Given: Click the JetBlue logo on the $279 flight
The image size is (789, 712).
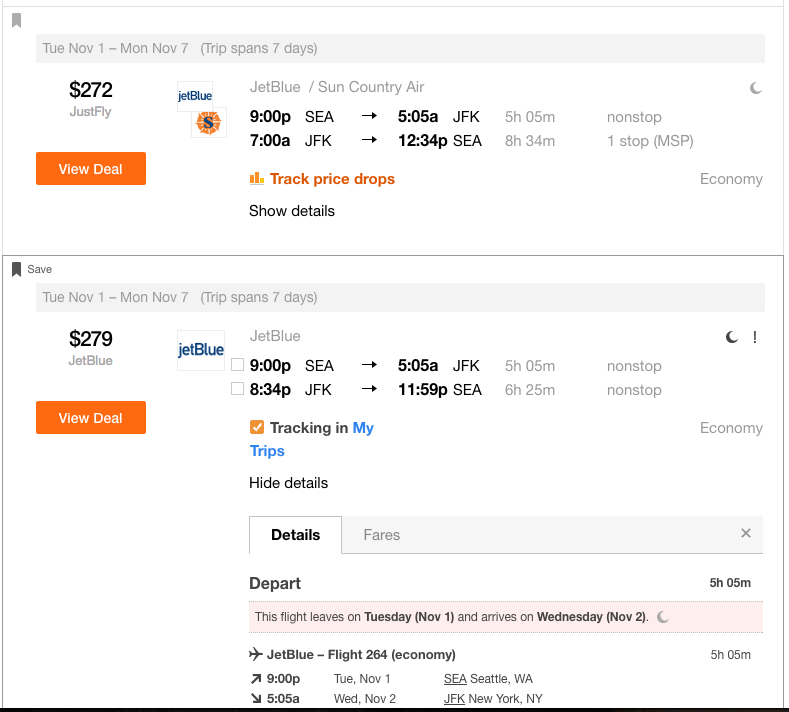Looking at the screenshot, I should [x=201, y=350].
